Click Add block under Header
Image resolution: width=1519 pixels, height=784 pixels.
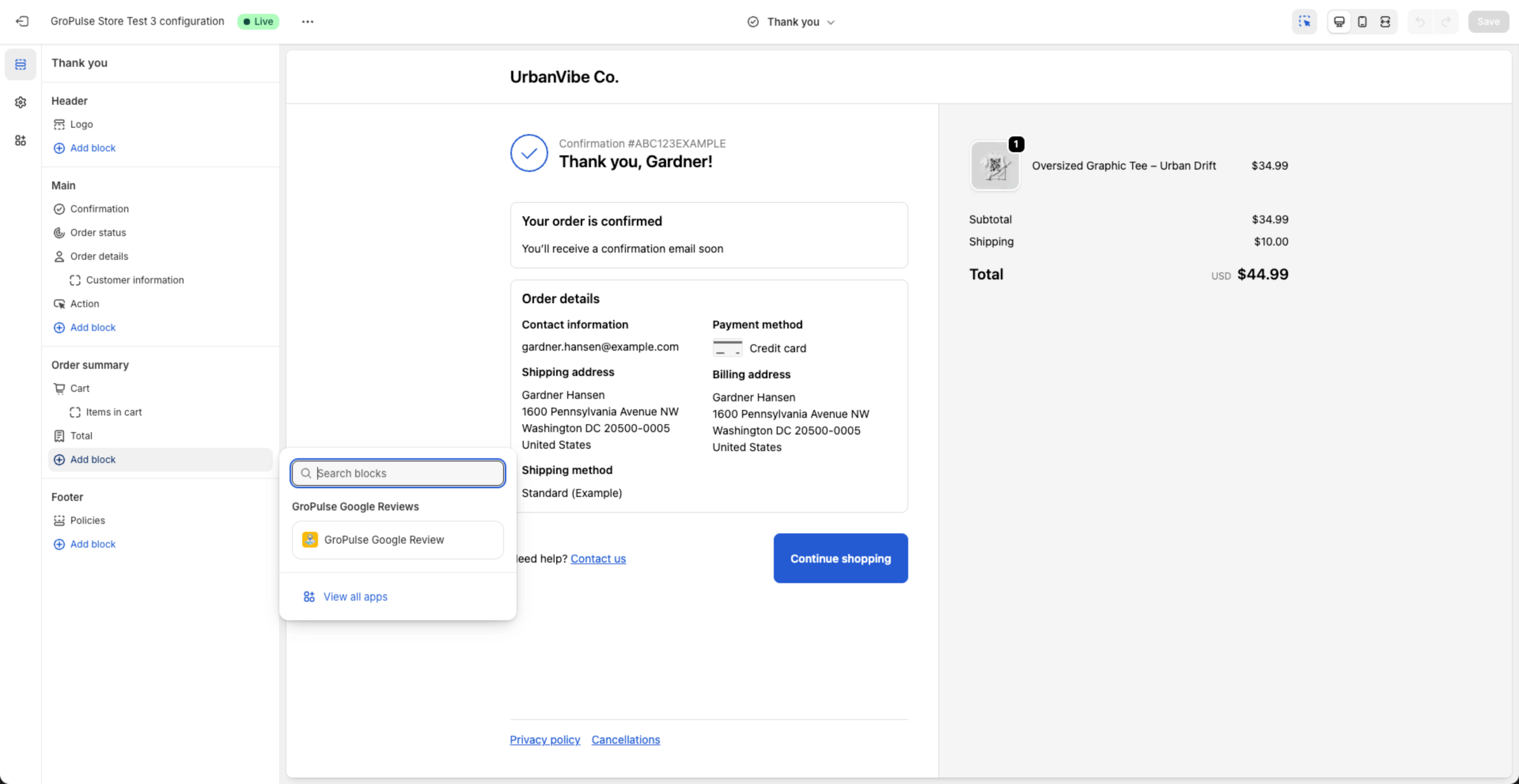tap(93, 148)
